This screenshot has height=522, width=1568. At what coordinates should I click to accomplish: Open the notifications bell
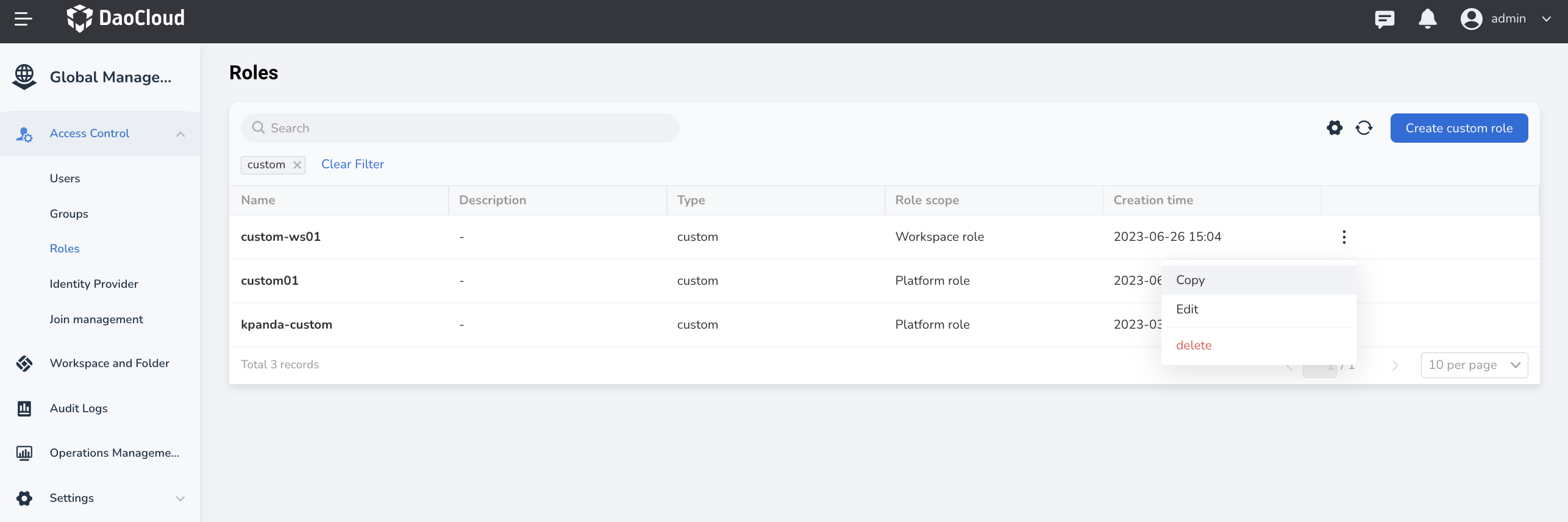[1427, 19]
